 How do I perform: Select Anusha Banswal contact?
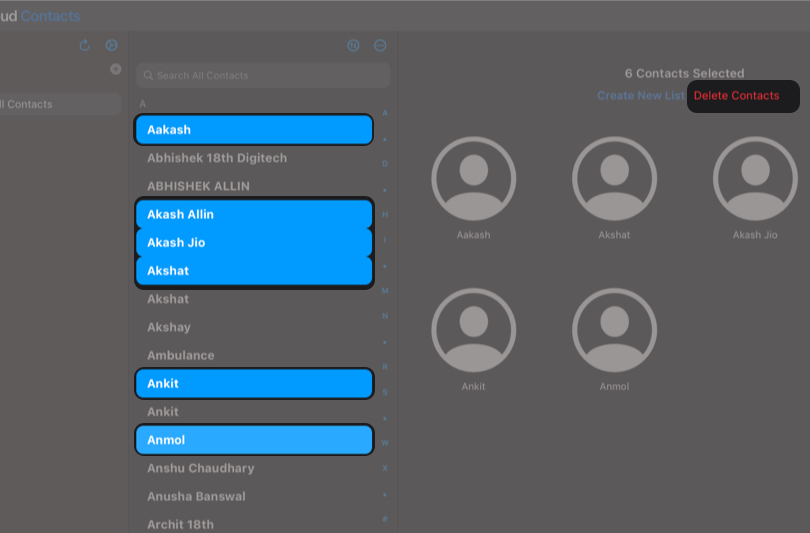(x=254, y=496)
